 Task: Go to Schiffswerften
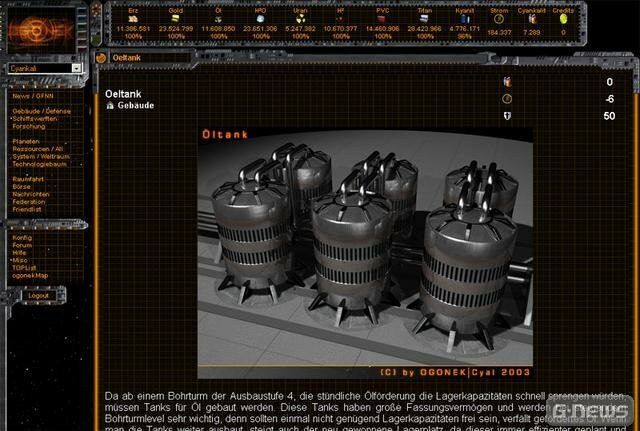click(x=35, y=119)
